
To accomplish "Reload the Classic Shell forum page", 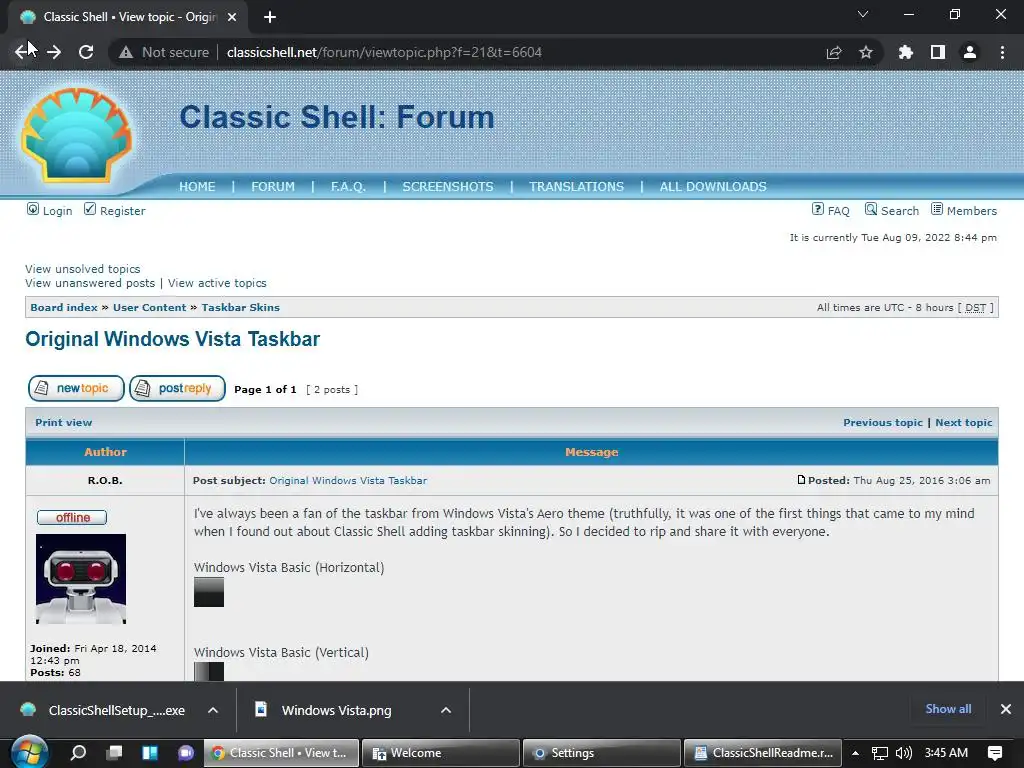I will 86,52.
